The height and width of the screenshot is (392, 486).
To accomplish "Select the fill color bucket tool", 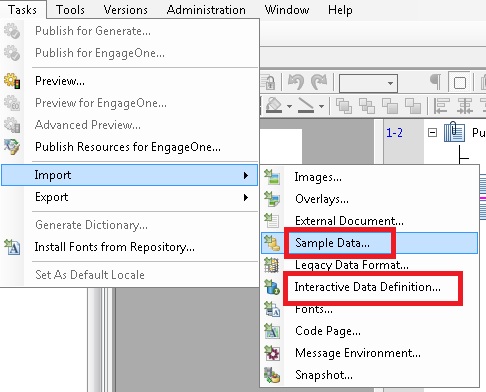I will pyautogui.click(x=274, y=105).
